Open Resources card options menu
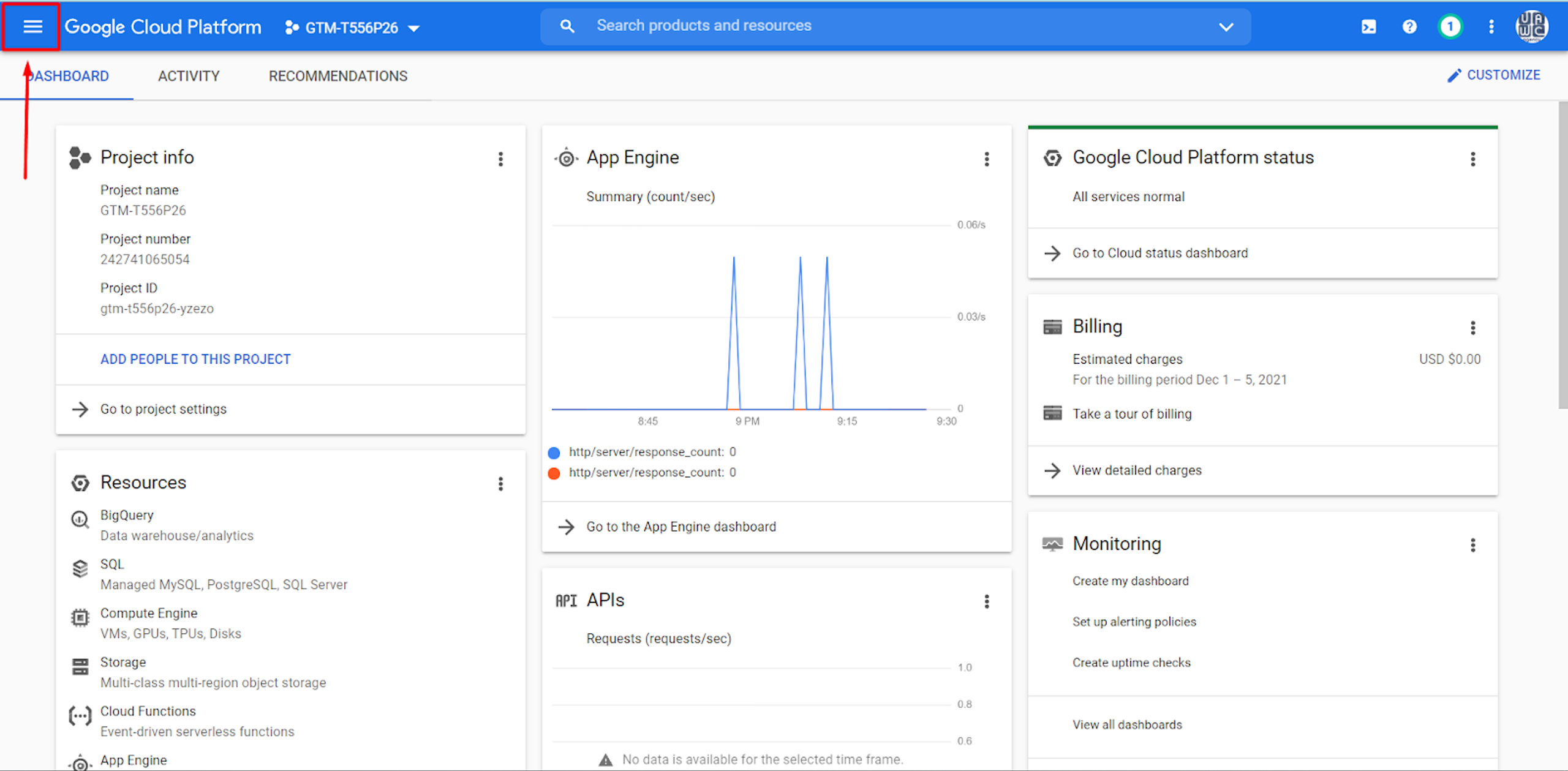The image size is (1568, 771). coord(500,484)
